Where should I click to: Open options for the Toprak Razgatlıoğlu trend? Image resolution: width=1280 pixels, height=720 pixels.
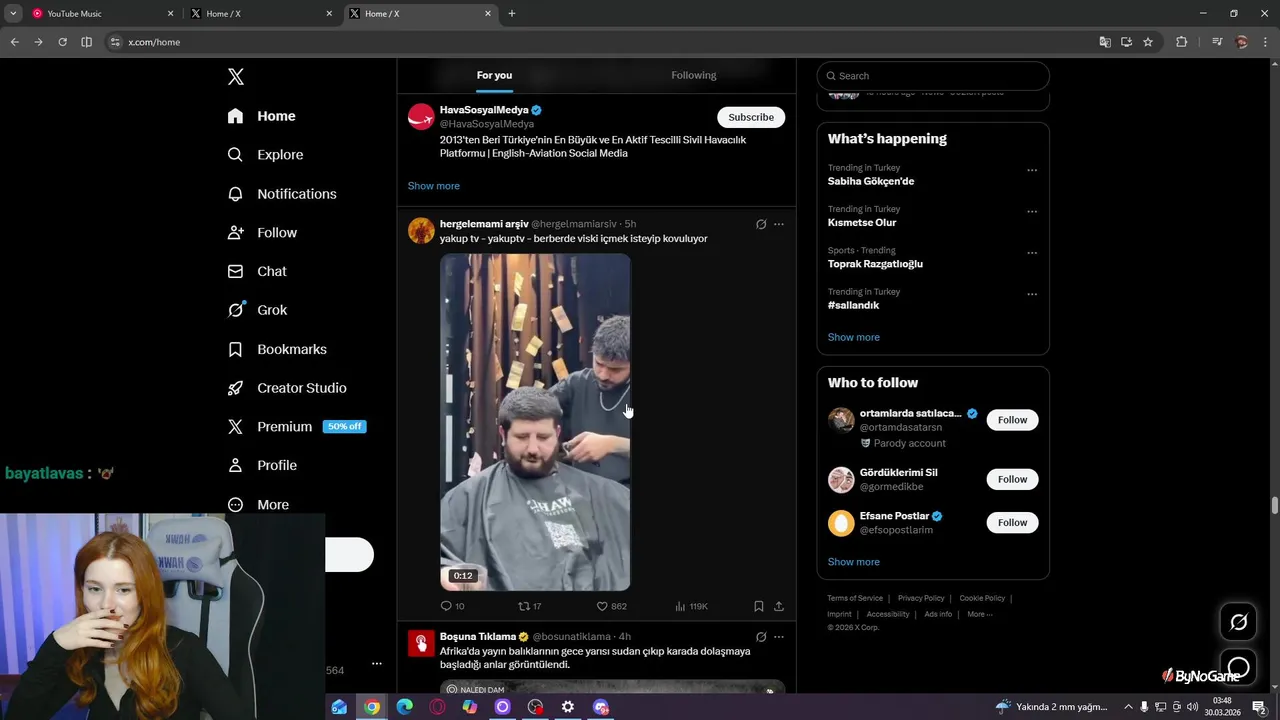[1032, 253]
